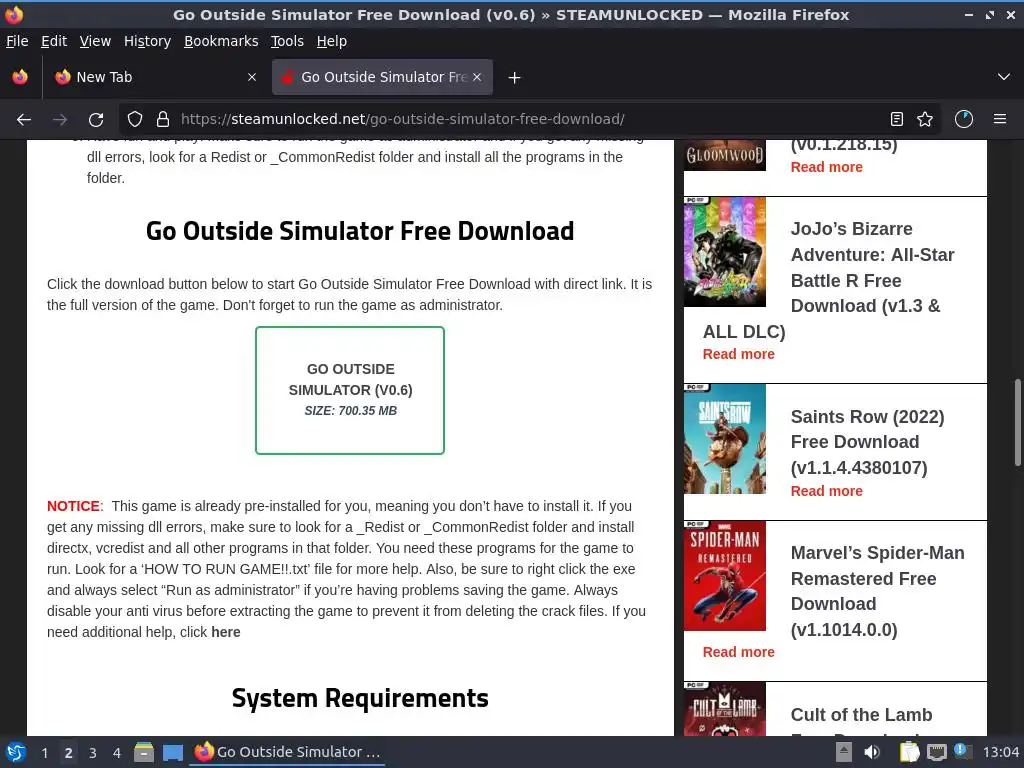Screen dimensions: 1024x768
Task: Switch to the New Tab tab
Action: pyautogui.click(x=155, y=77)
